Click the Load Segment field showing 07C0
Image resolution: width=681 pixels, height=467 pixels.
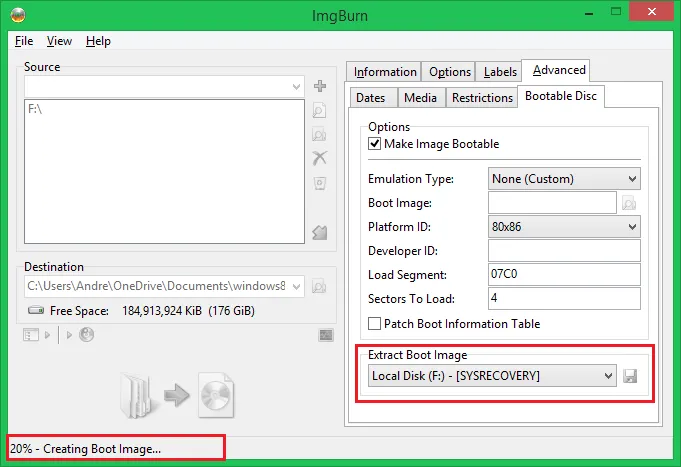coord(564,275)
